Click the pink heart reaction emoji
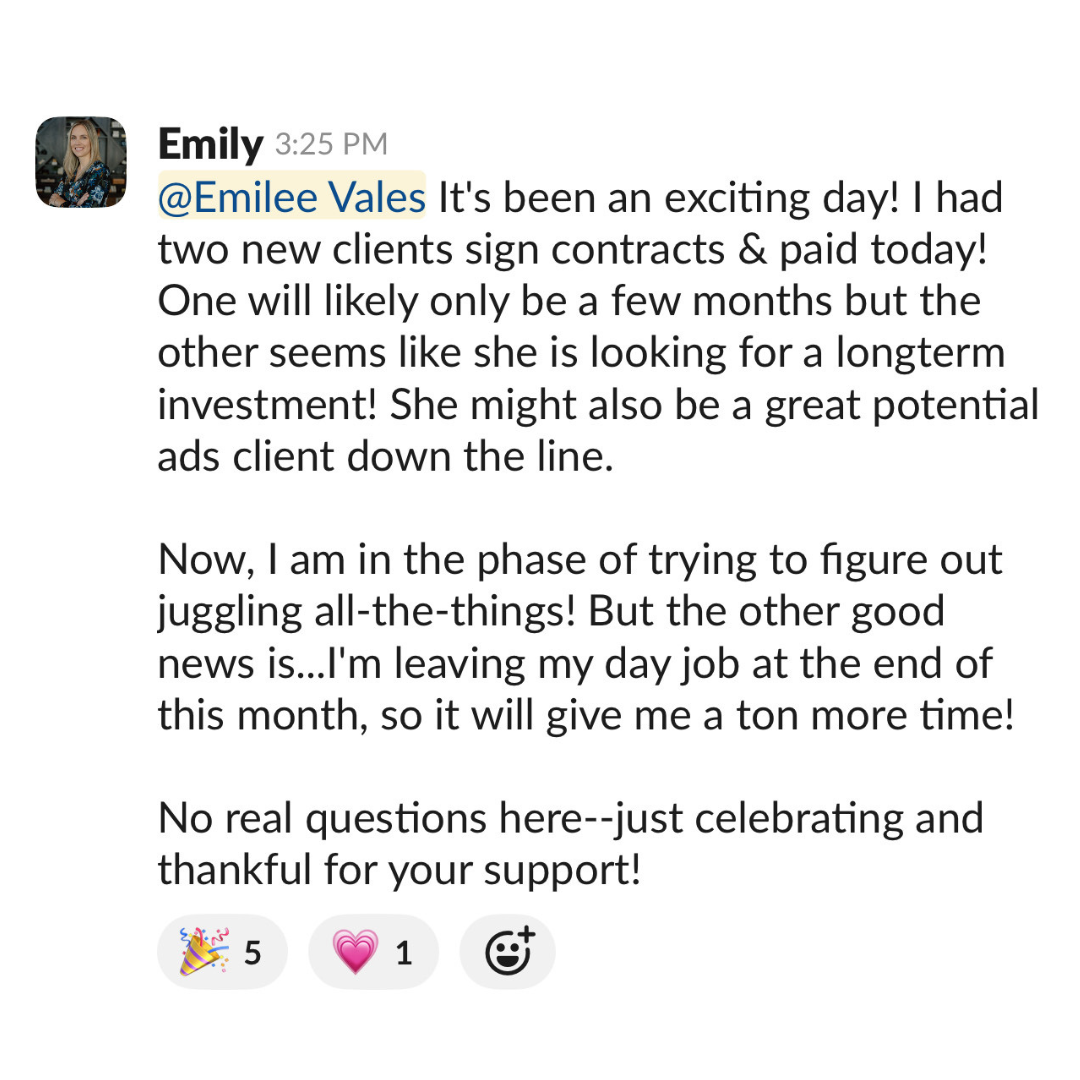Viewport: 1080px width, 1080px height. (355, 952)
